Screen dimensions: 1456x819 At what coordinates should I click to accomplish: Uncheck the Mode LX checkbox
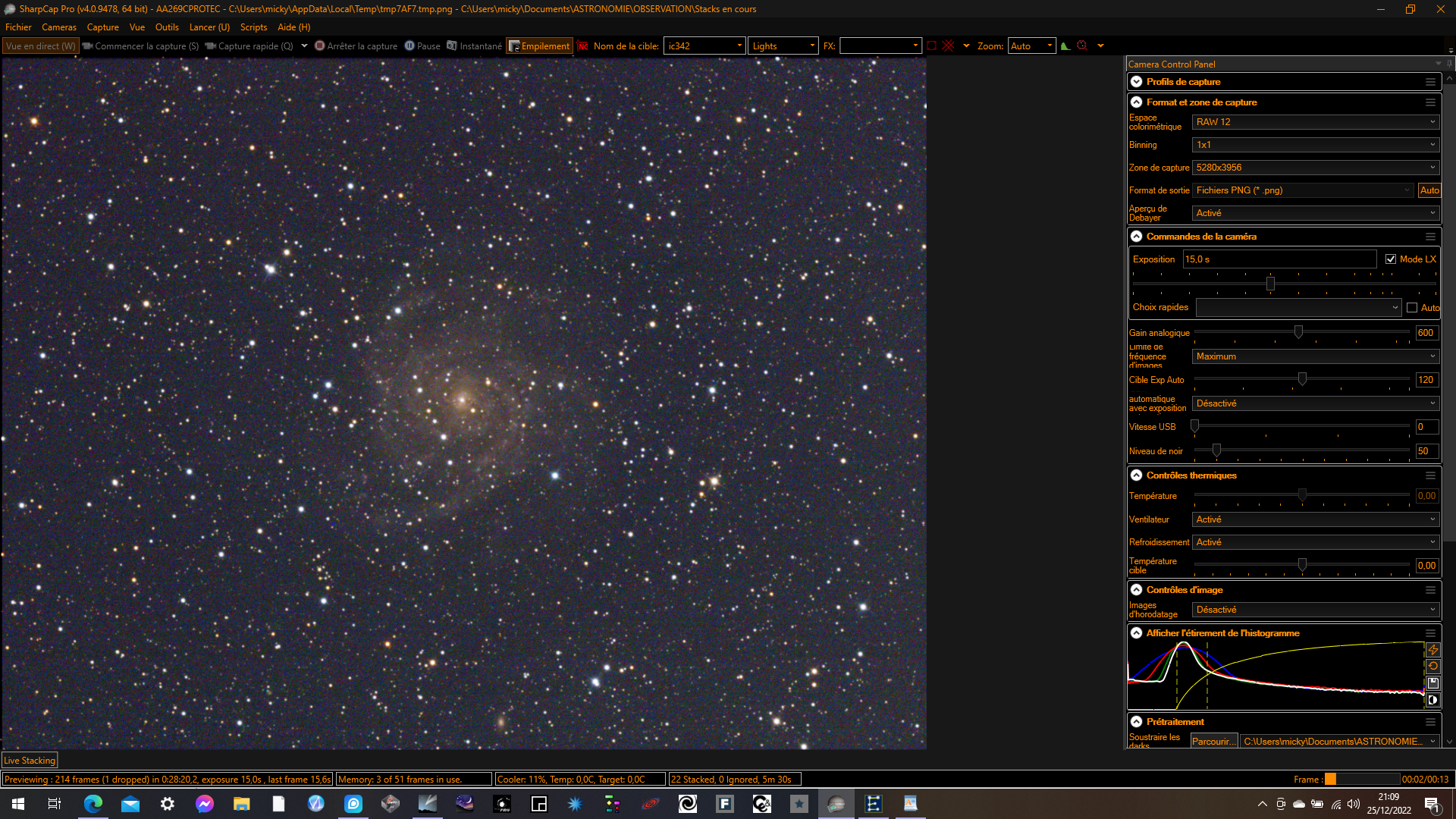click(x=1391, y=259)
